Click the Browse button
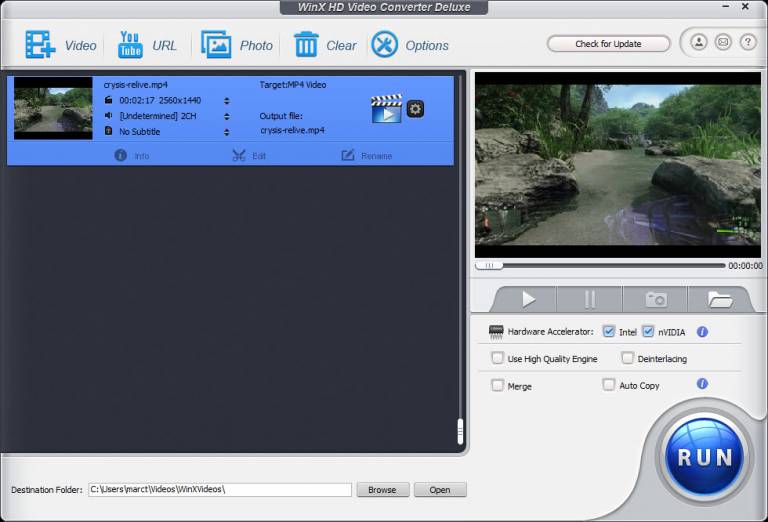 (383, 490)
